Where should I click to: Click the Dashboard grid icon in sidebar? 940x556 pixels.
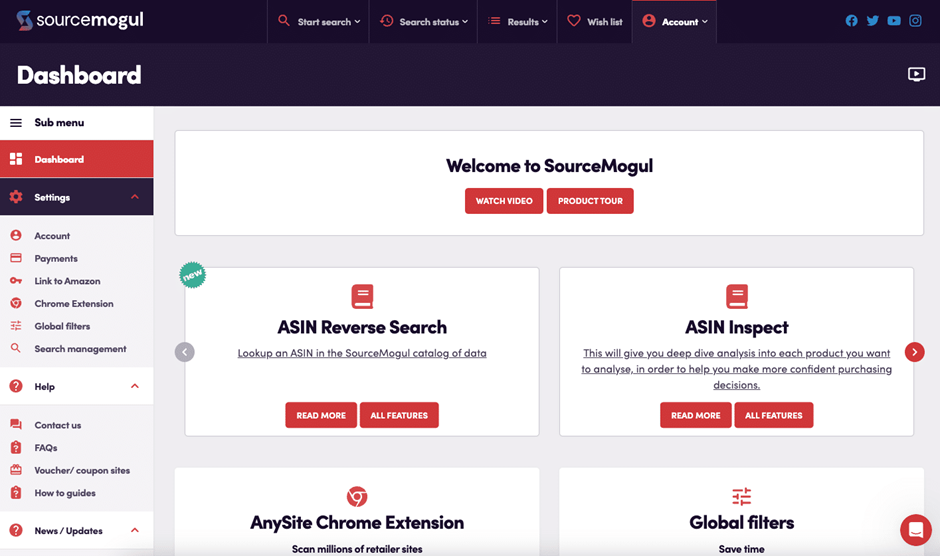coord(16,159)
